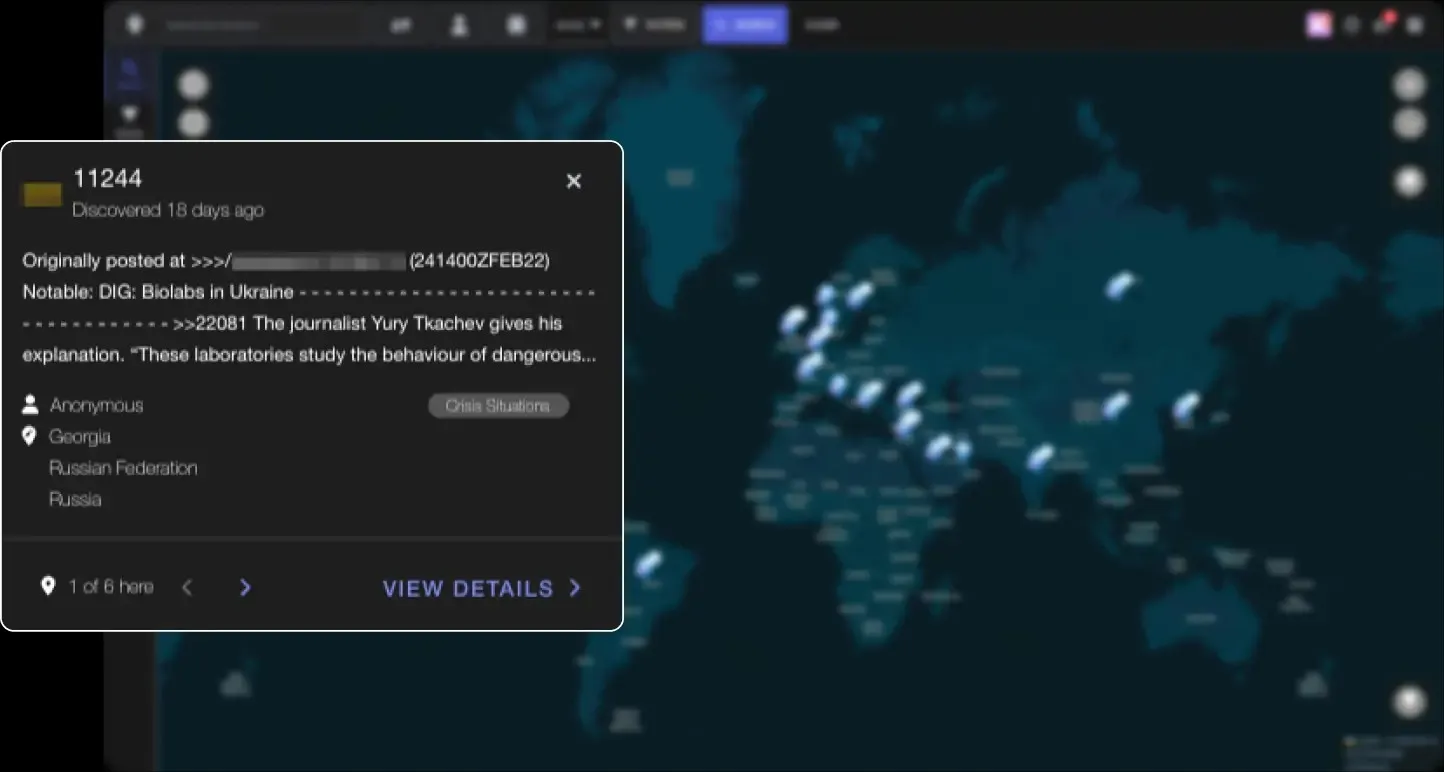Select the map marker over South America
1444x772 pixels.
coord(649,563)
